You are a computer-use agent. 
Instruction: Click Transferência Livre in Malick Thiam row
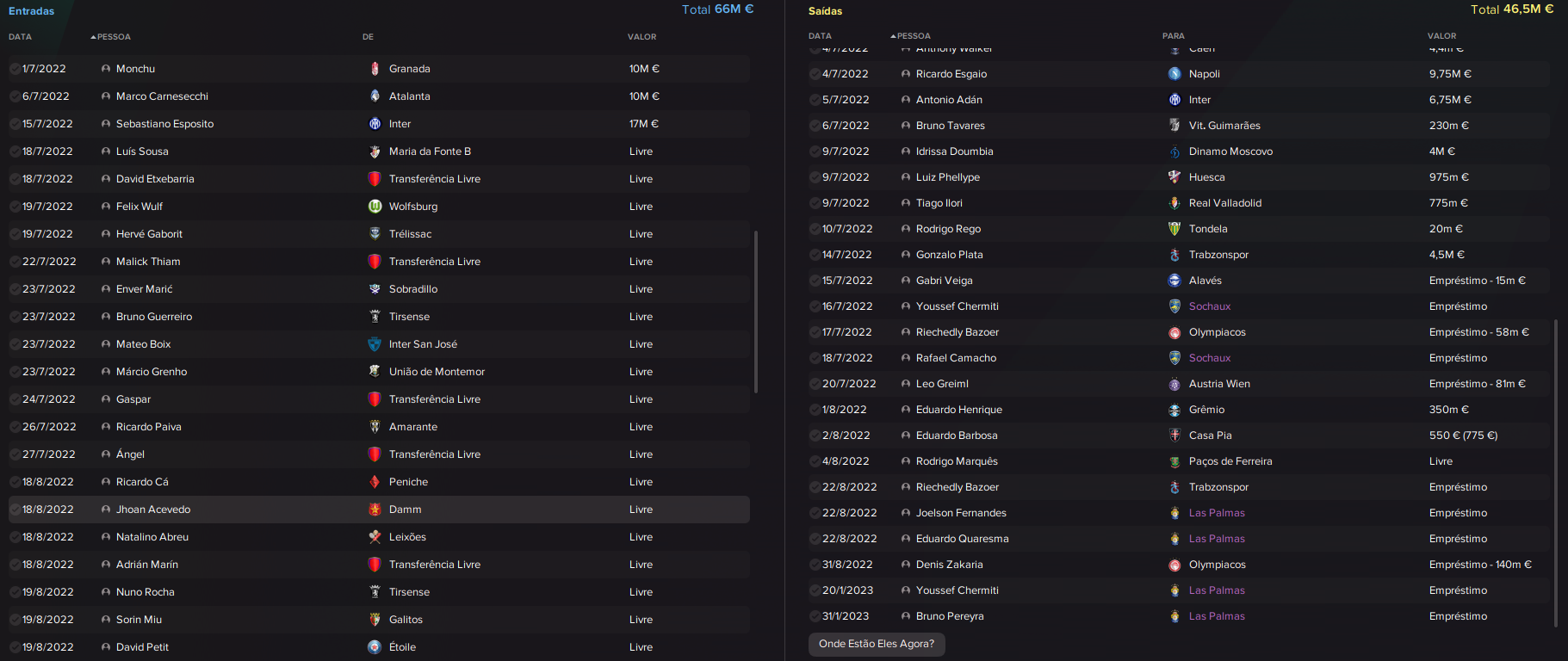(x=435, y=262)
